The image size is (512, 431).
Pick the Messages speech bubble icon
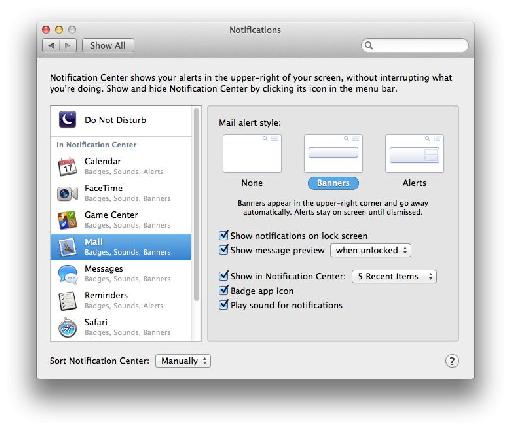(67, 274)
